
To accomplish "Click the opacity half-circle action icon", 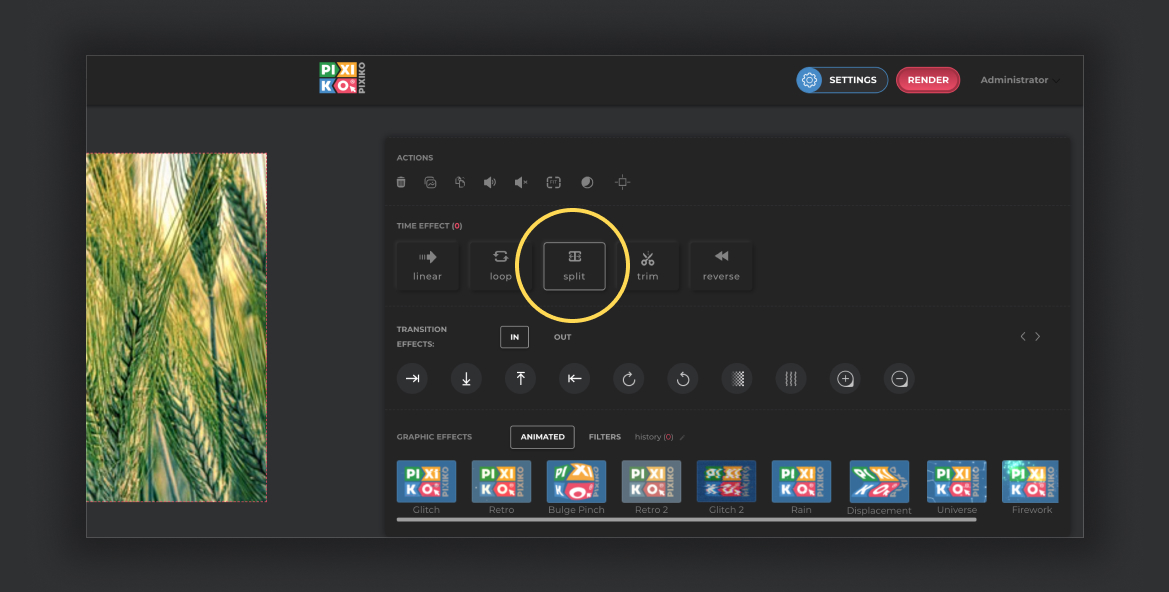I will pos(587,182).
